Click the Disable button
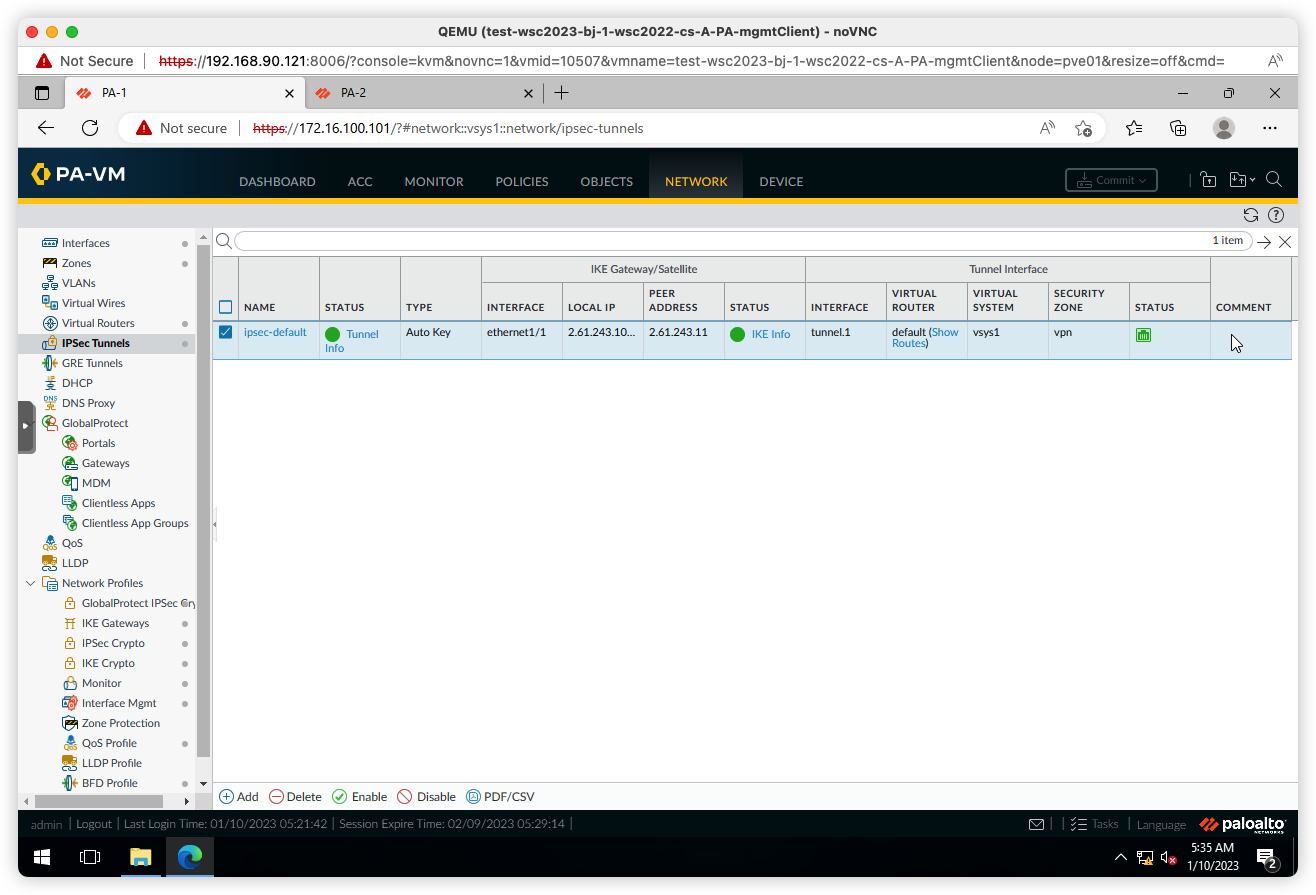This screenshot has width=1316, height=895. (x=426, y=797)
